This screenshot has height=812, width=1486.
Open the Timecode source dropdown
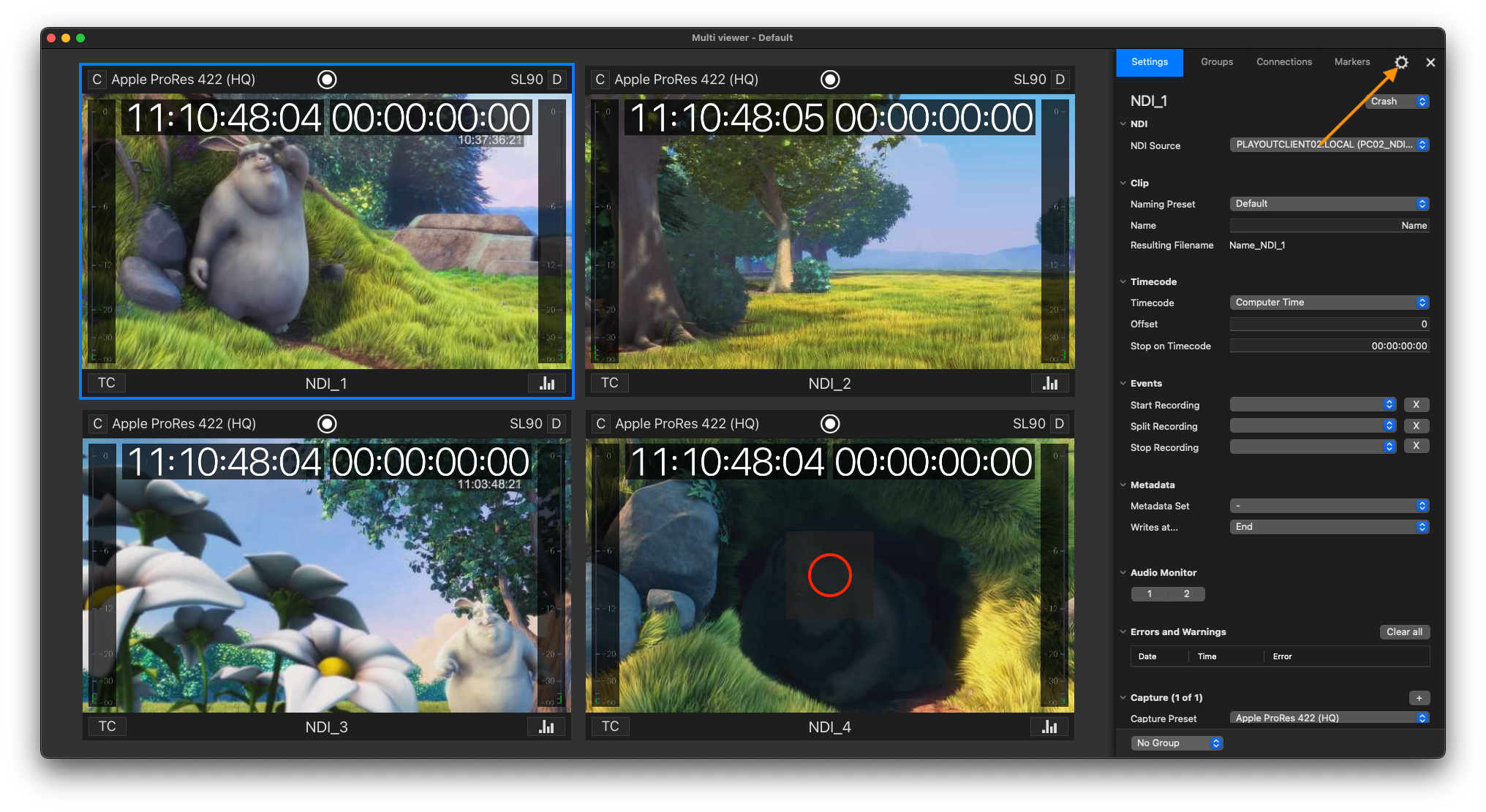pyautogui.click(x=1330, y=303)
